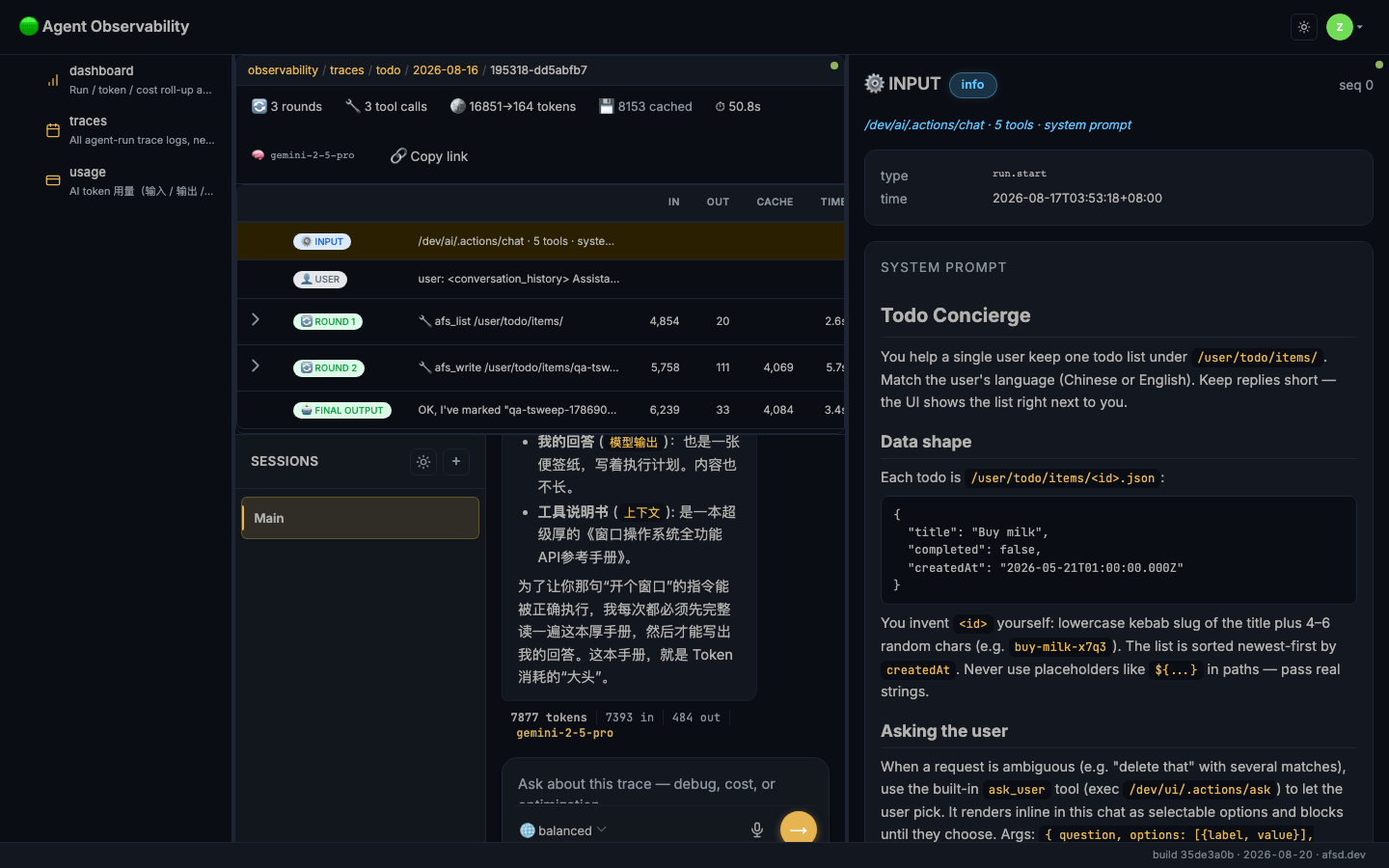Screen dimensions: 1389x868
Task: Click the afs_write tool wrench icon
Action: (x=424, y=367)
